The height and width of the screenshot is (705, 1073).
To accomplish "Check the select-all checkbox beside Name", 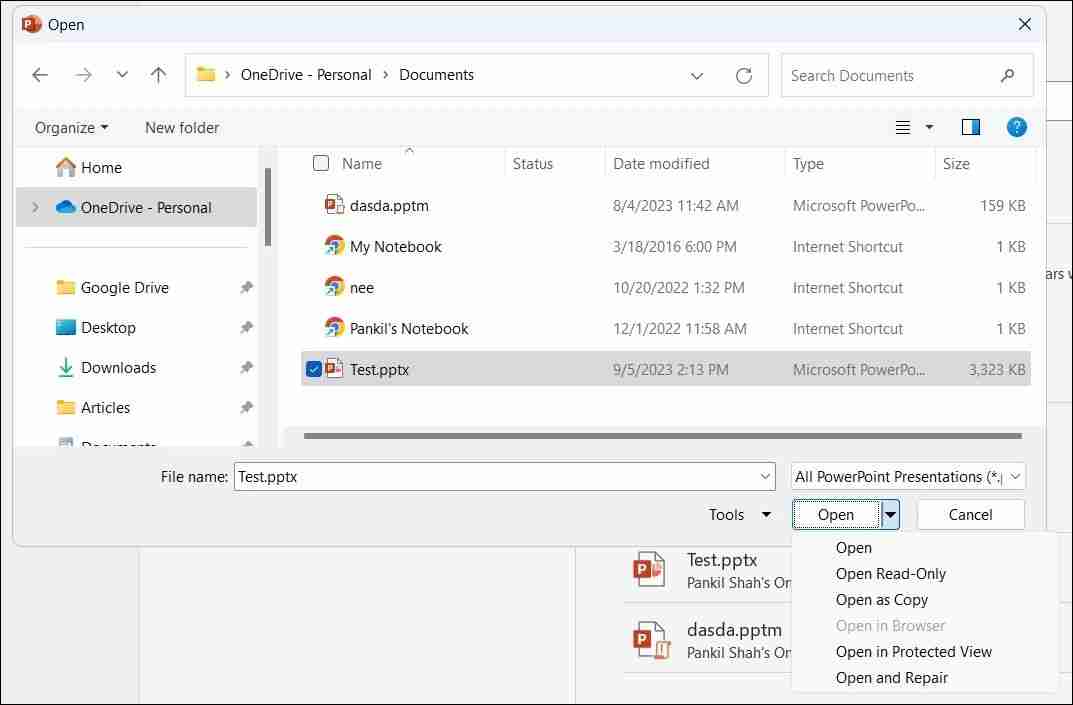I will tap(320, 163).
